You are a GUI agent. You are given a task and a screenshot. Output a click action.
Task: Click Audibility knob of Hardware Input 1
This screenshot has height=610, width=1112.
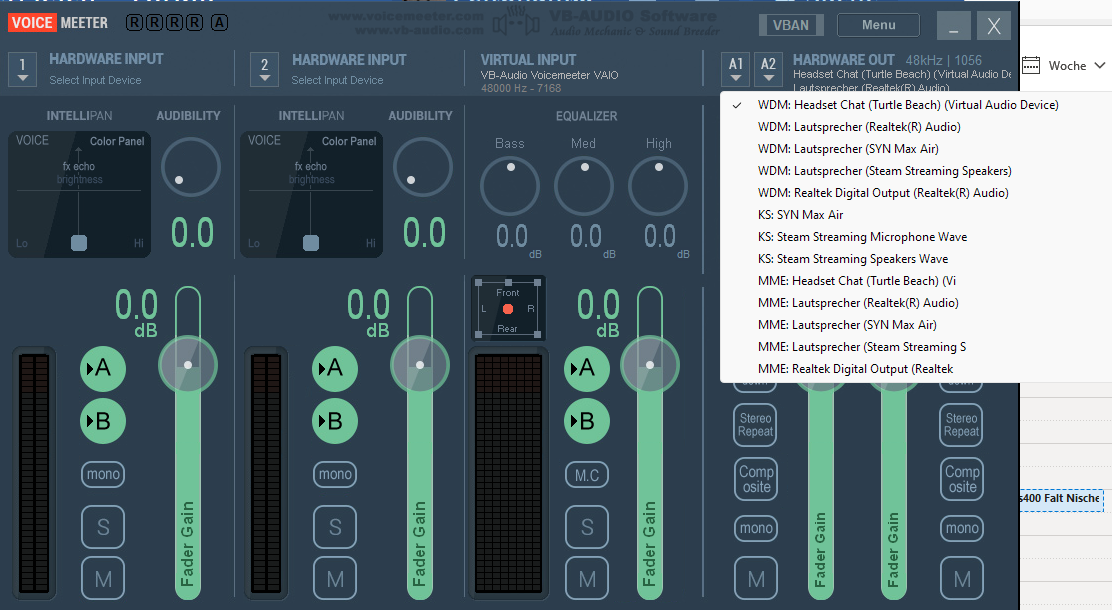tap(191, 167)
